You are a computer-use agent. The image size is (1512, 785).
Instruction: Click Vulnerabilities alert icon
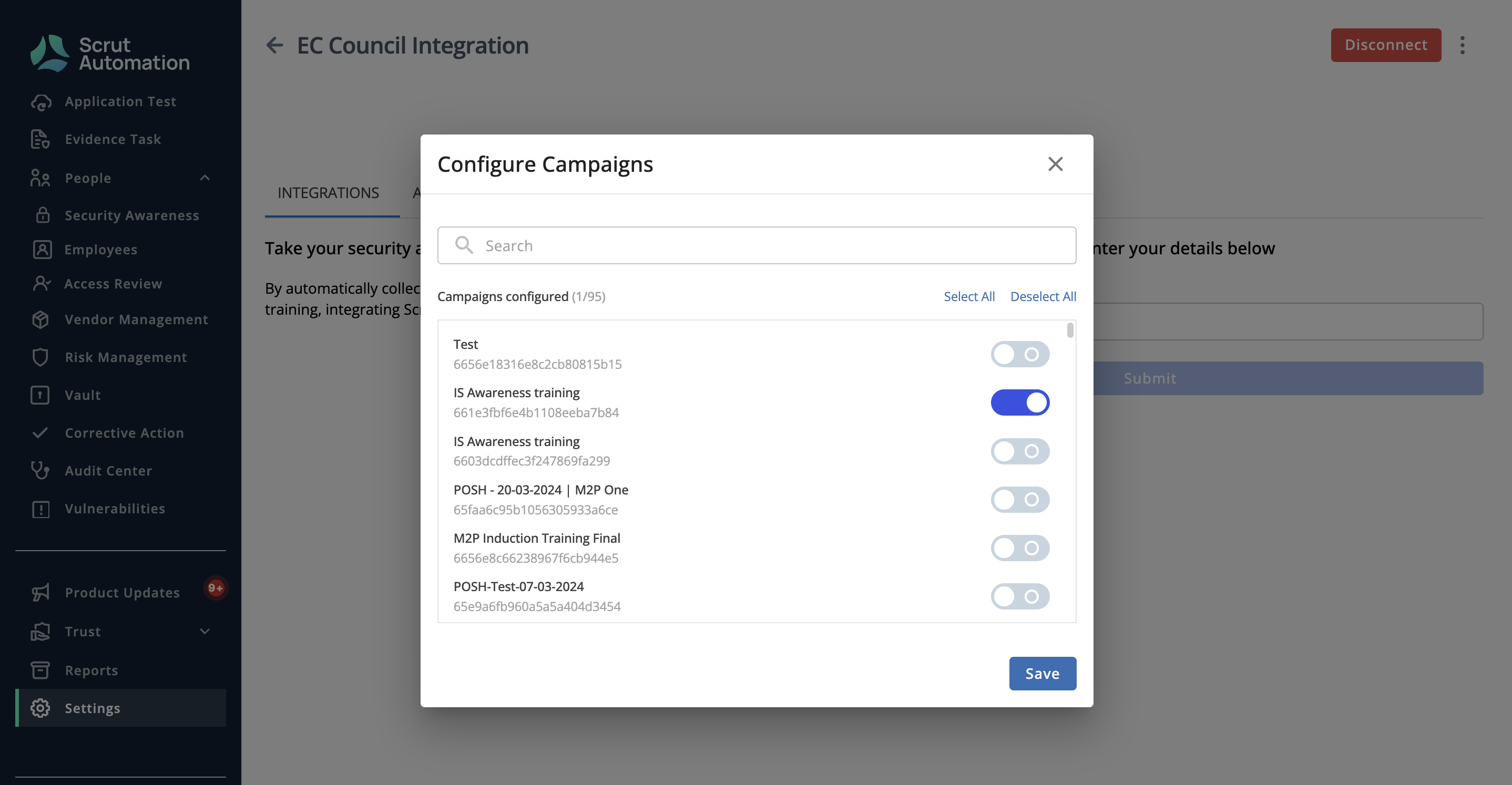[40, 509]
